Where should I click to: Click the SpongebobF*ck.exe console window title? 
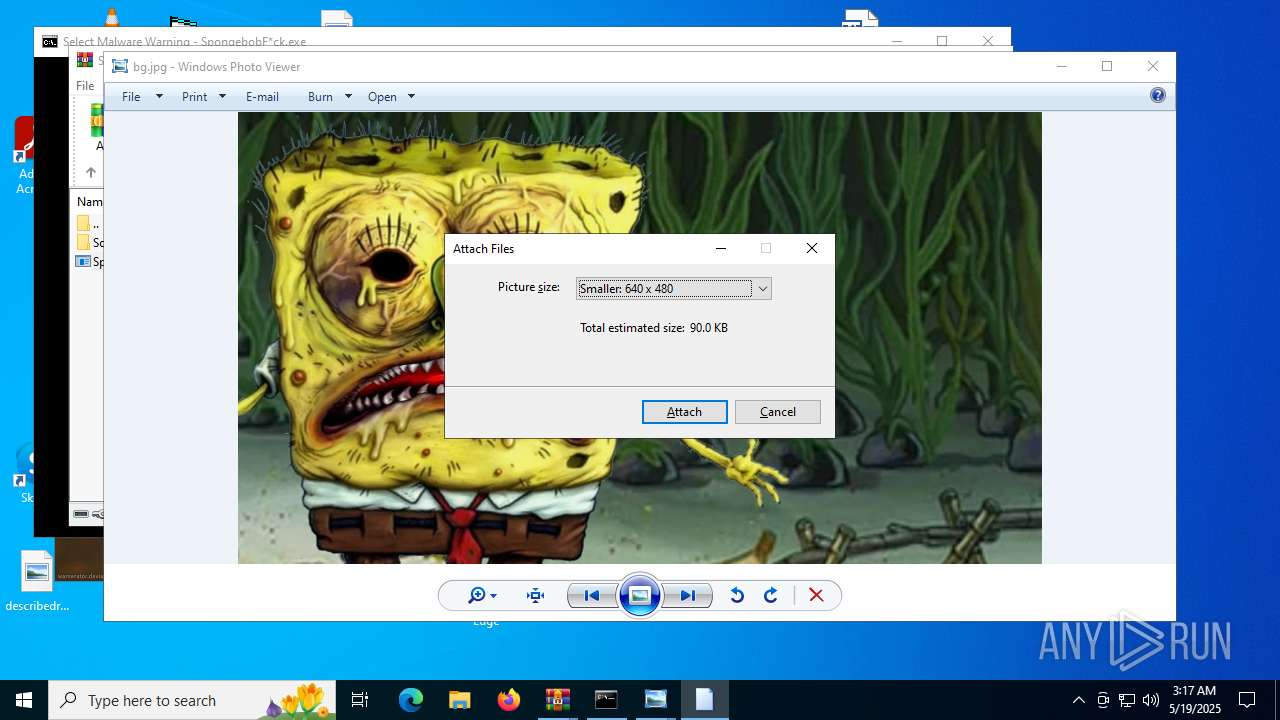point(184,42)
